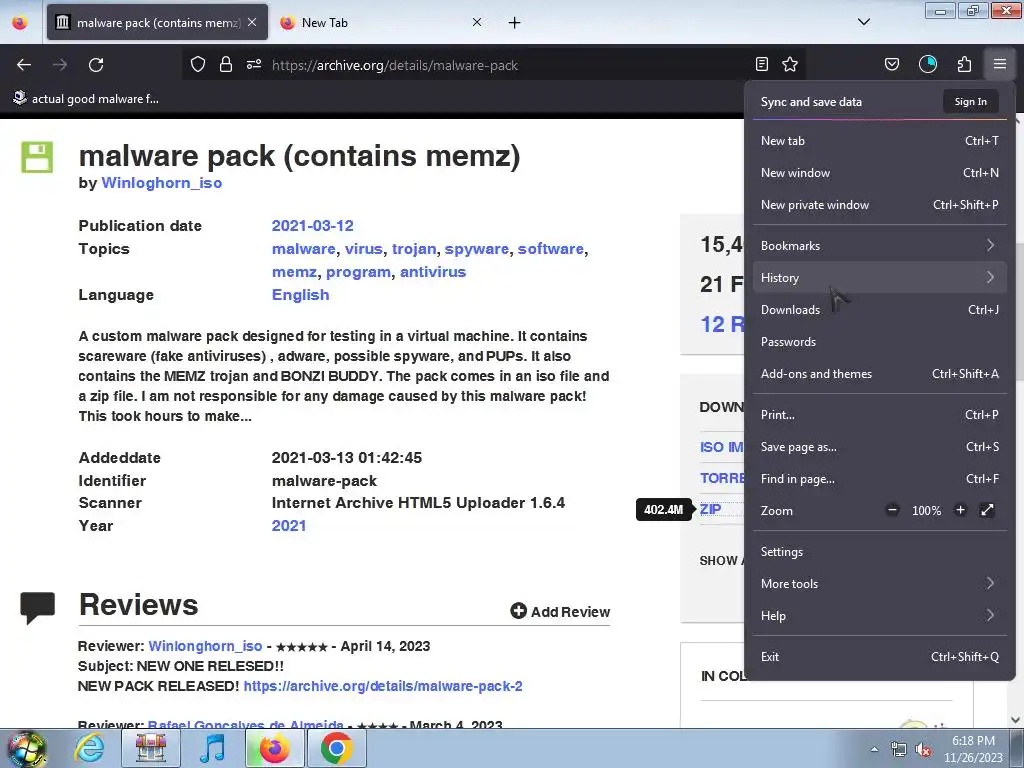Open New private window menu item
Screen dimensions: 1024x768
(879, 204)
